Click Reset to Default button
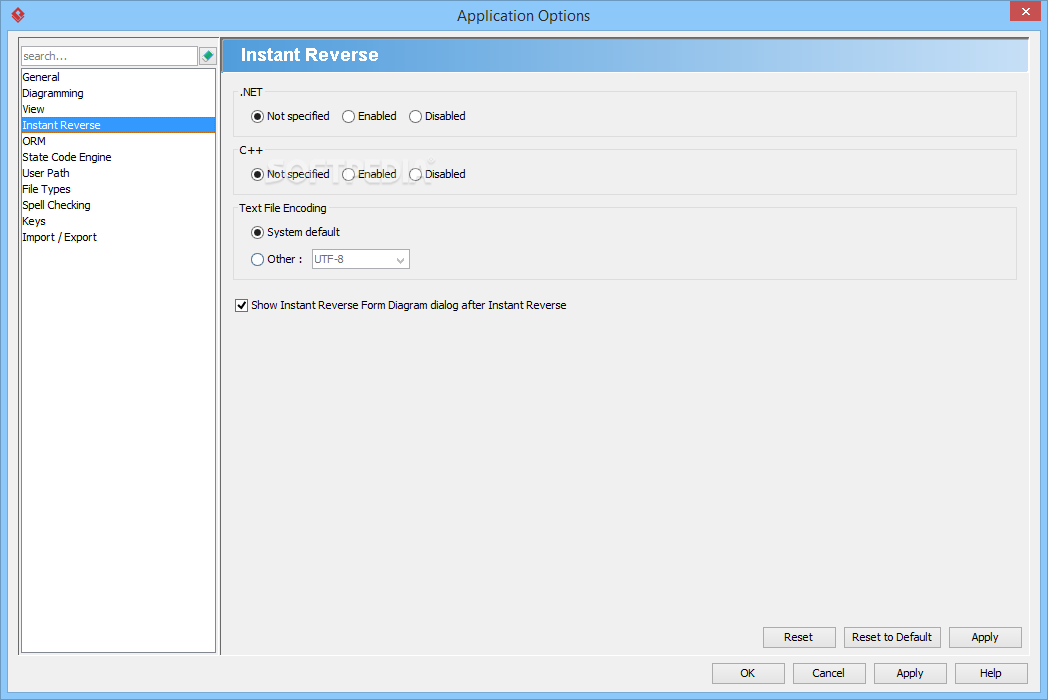The height and width of the screenshot is (700, 1048). tap(892, 637)
